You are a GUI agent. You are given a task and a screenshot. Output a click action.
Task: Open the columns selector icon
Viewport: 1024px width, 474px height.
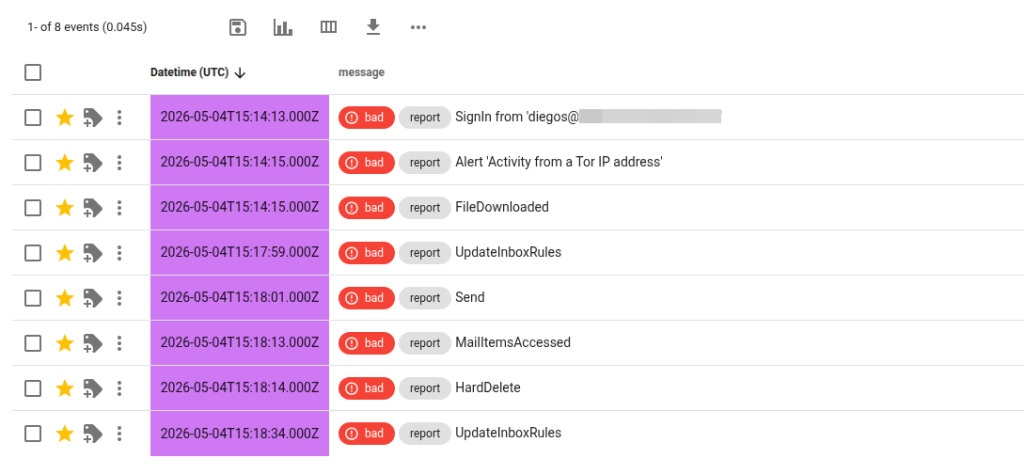click(x=328, y=27)
